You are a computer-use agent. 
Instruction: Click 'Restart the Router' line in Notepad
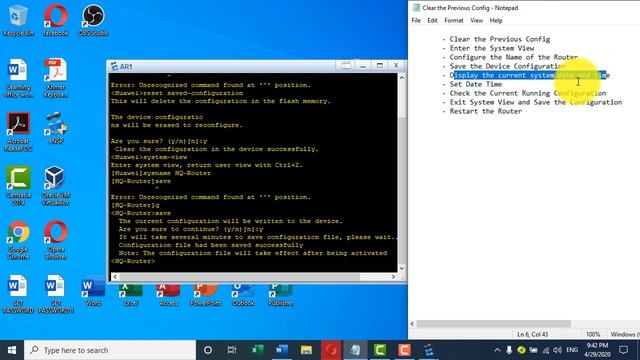click(486, 111)
